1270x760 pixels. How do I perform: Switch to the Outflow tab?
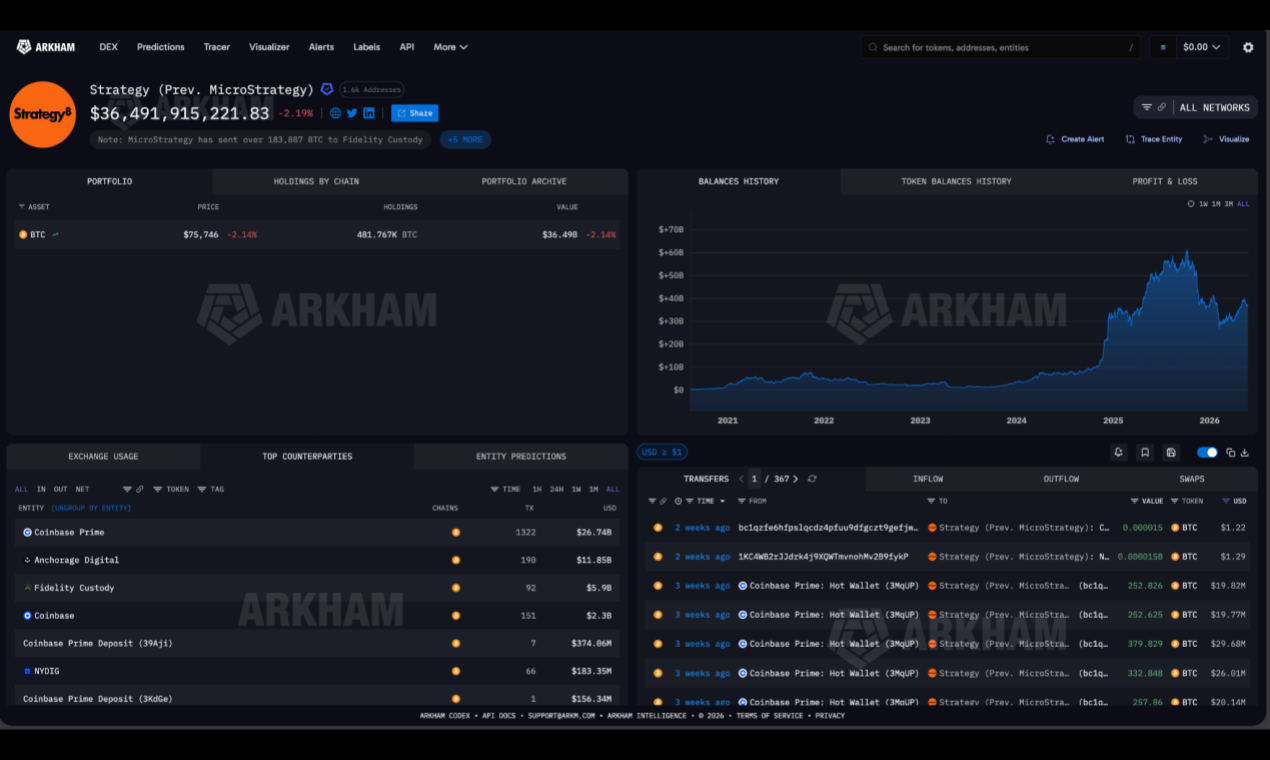(1061, 479)
